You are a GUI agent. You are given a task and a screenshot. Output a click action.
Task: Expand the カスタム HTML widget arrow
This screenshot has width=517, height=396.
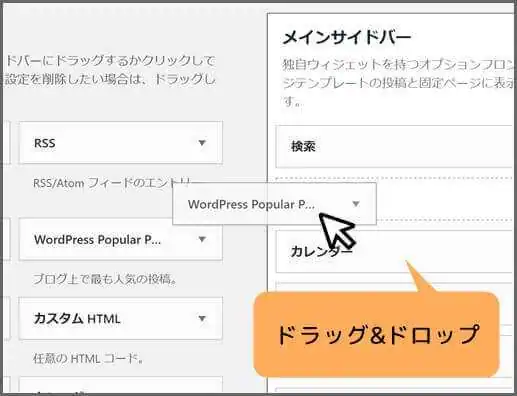pos(202,318)
